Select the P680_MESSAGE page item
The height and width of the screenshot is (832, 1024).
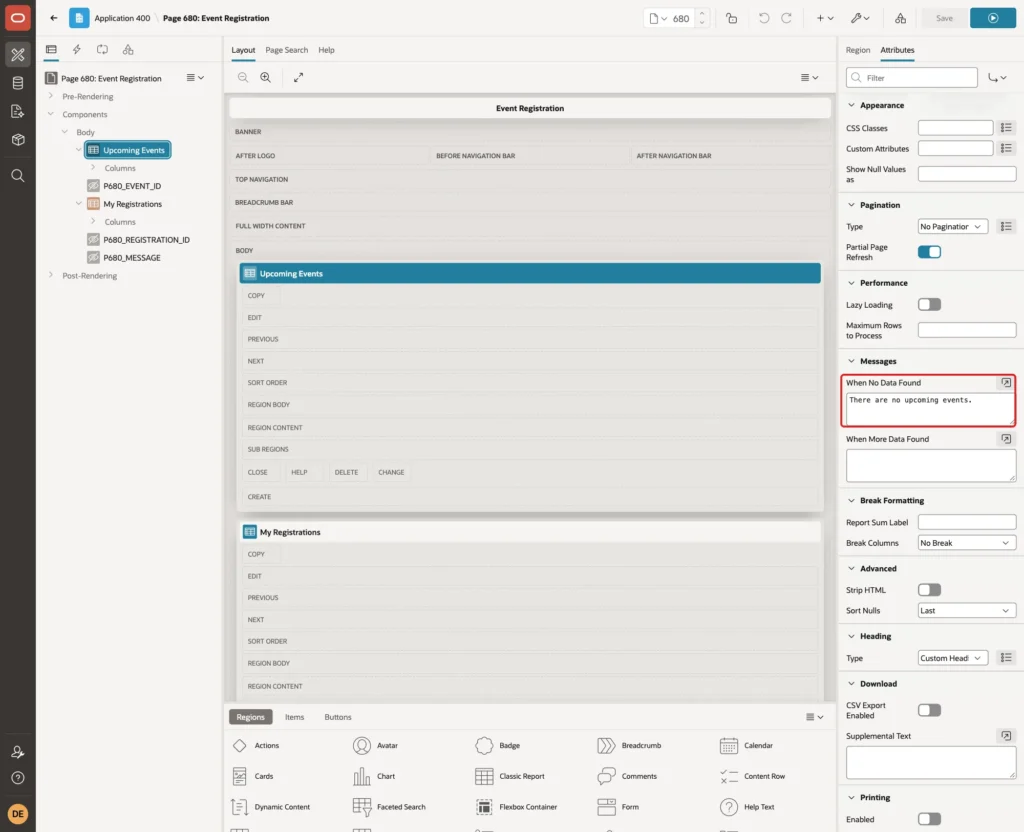click(131, 258)
